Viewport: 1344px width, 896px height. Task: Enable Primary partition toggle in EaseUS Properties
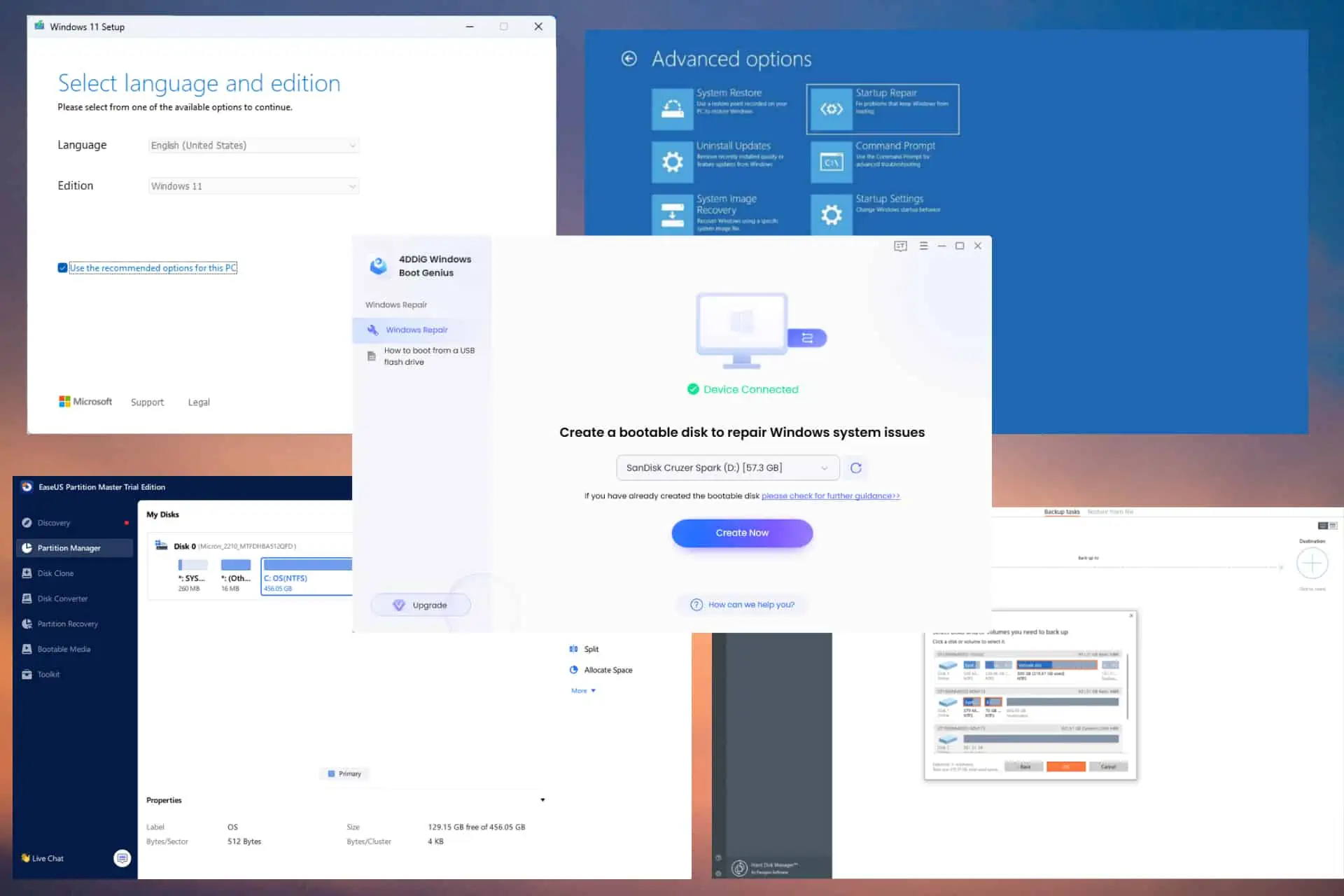[x=330, y=772]
